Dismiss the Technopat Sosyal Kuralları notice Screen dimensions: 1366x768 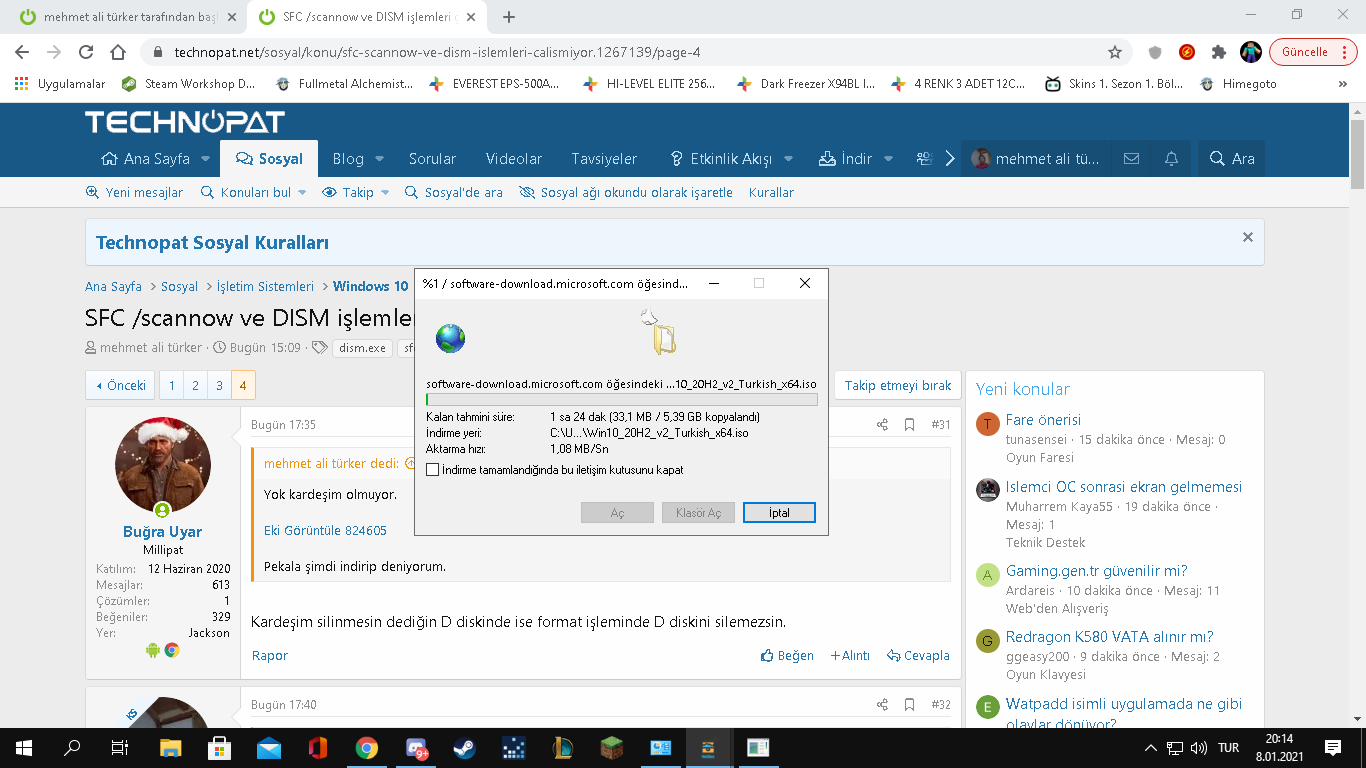pos(1247,237)
